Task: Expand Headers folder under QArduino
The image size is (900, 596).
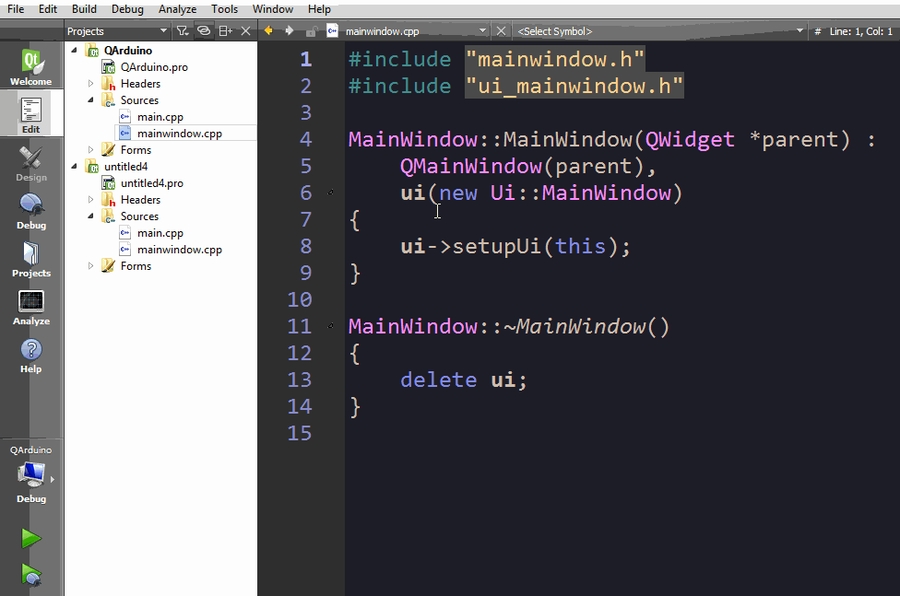Action: [91, 84]
